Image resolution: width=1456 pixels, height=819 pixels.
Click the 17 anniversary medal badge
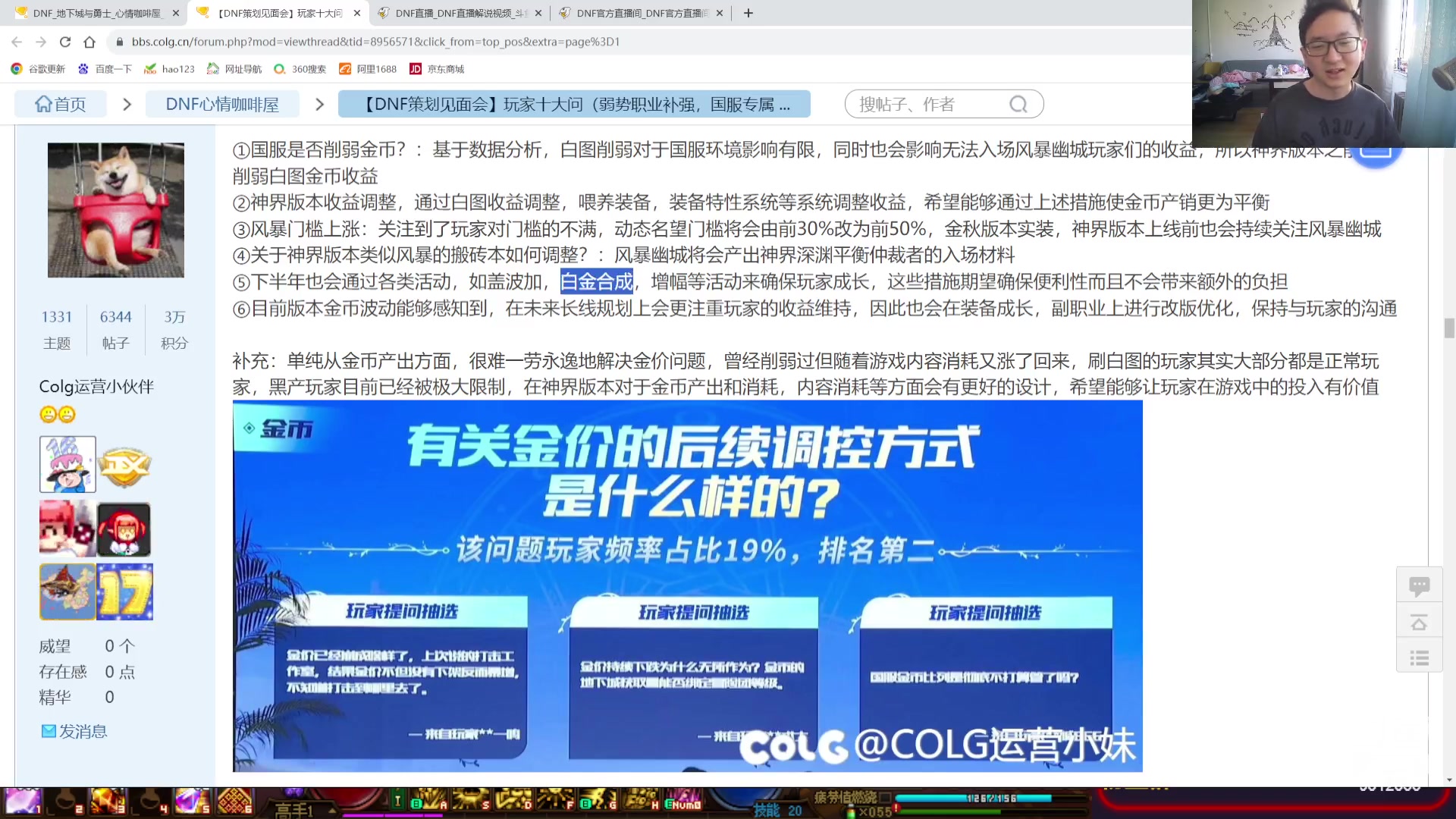click(x=125, y=591)
